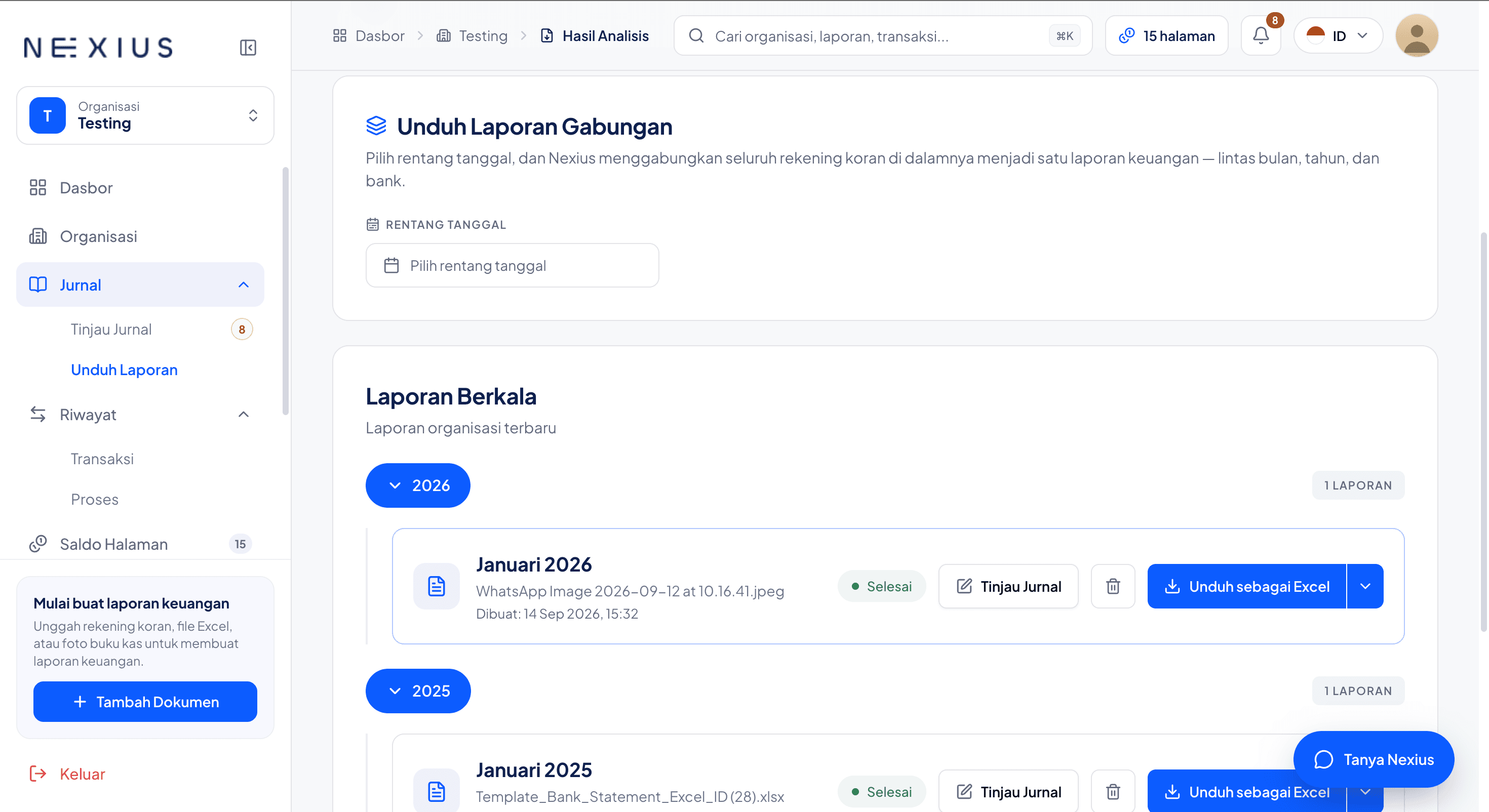Collapse the sidebar panel icon
1489x812 pixels.
248,48
